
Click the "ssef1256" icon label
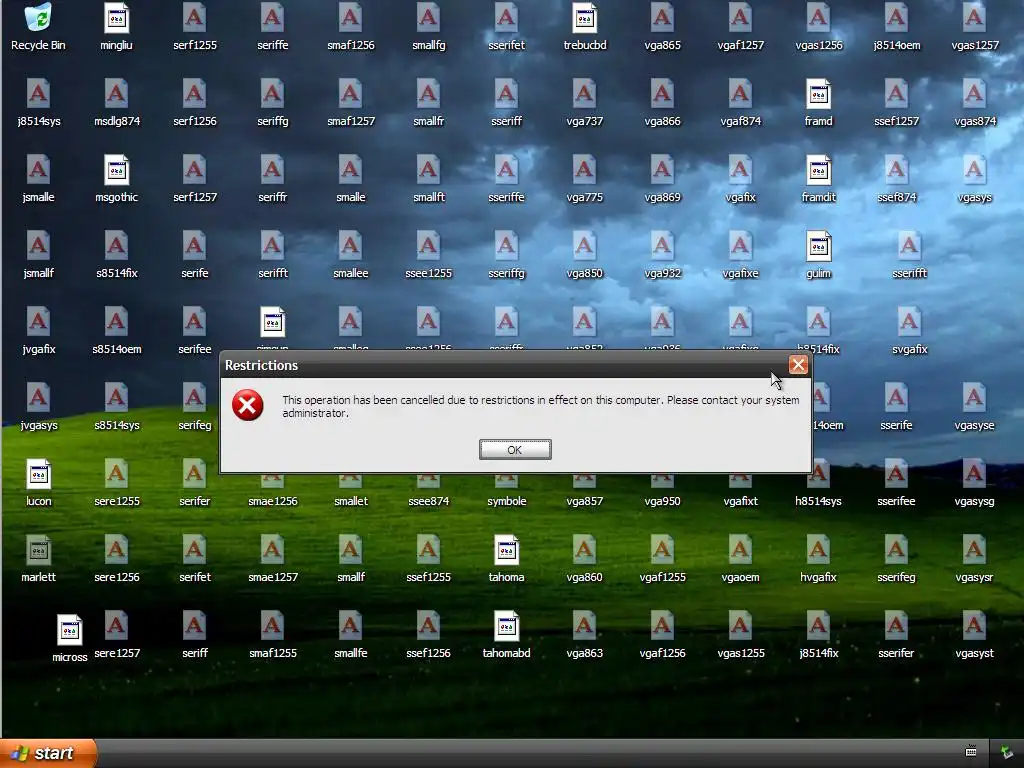pos(428,652)
